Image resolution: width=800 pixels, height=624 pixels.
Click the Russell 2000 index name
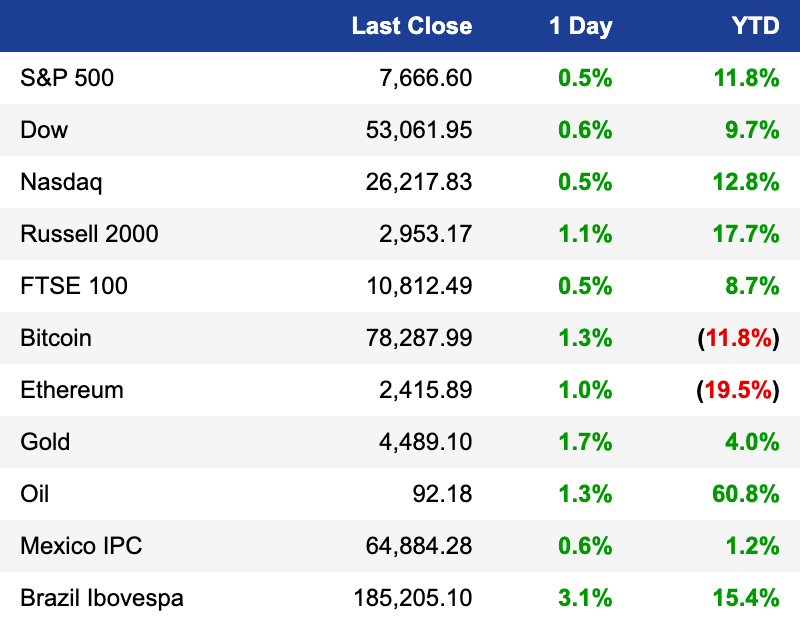(89, 234)
